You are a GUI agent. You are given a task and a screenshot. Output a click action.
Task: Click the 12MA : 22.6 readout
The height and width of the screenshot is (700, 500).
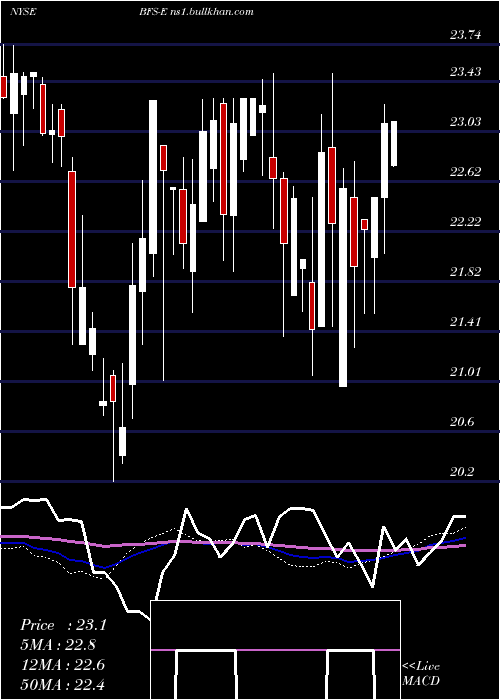coord(62,665)
